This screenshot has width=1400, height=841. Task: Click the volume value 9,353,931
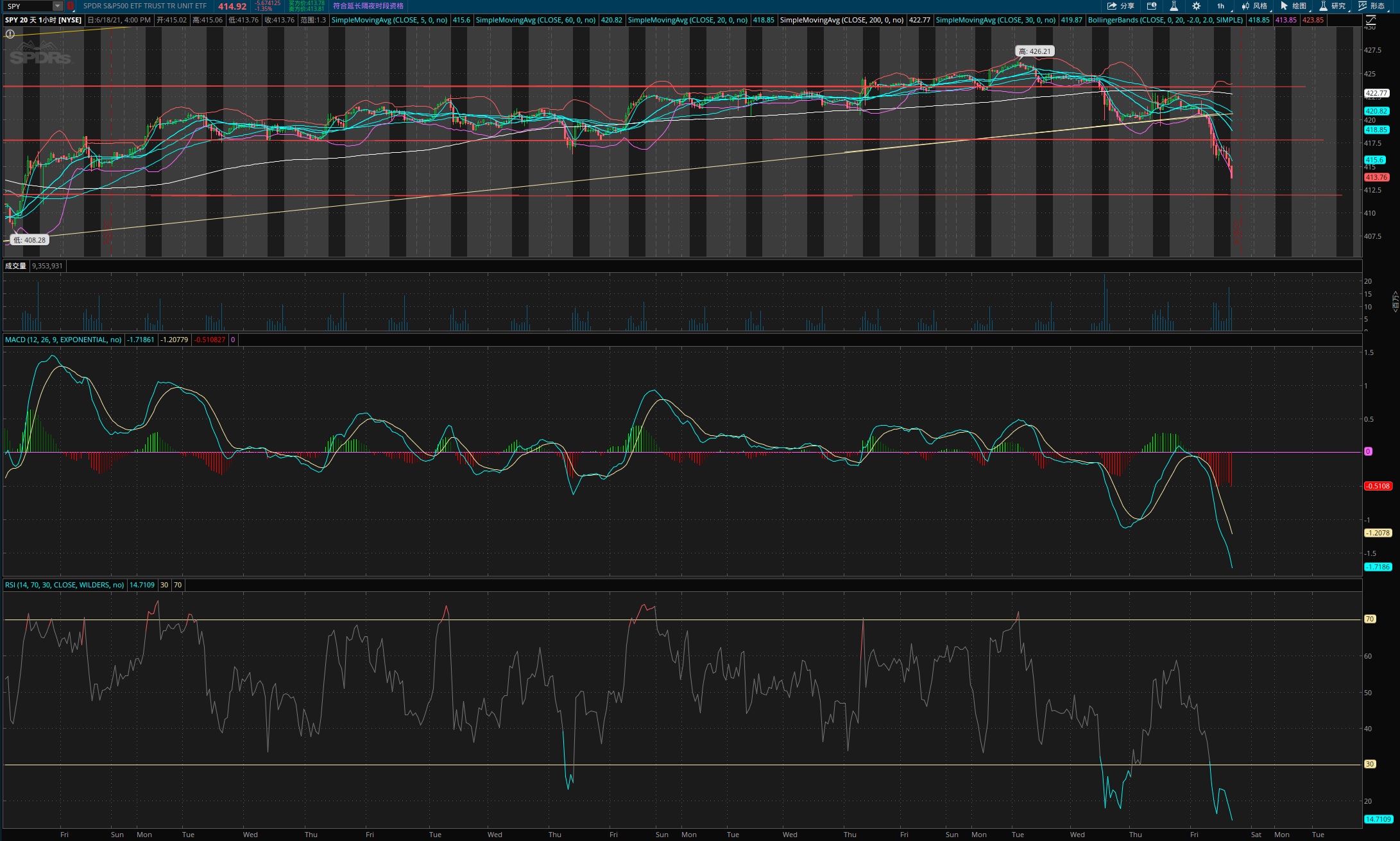[47, 266]
